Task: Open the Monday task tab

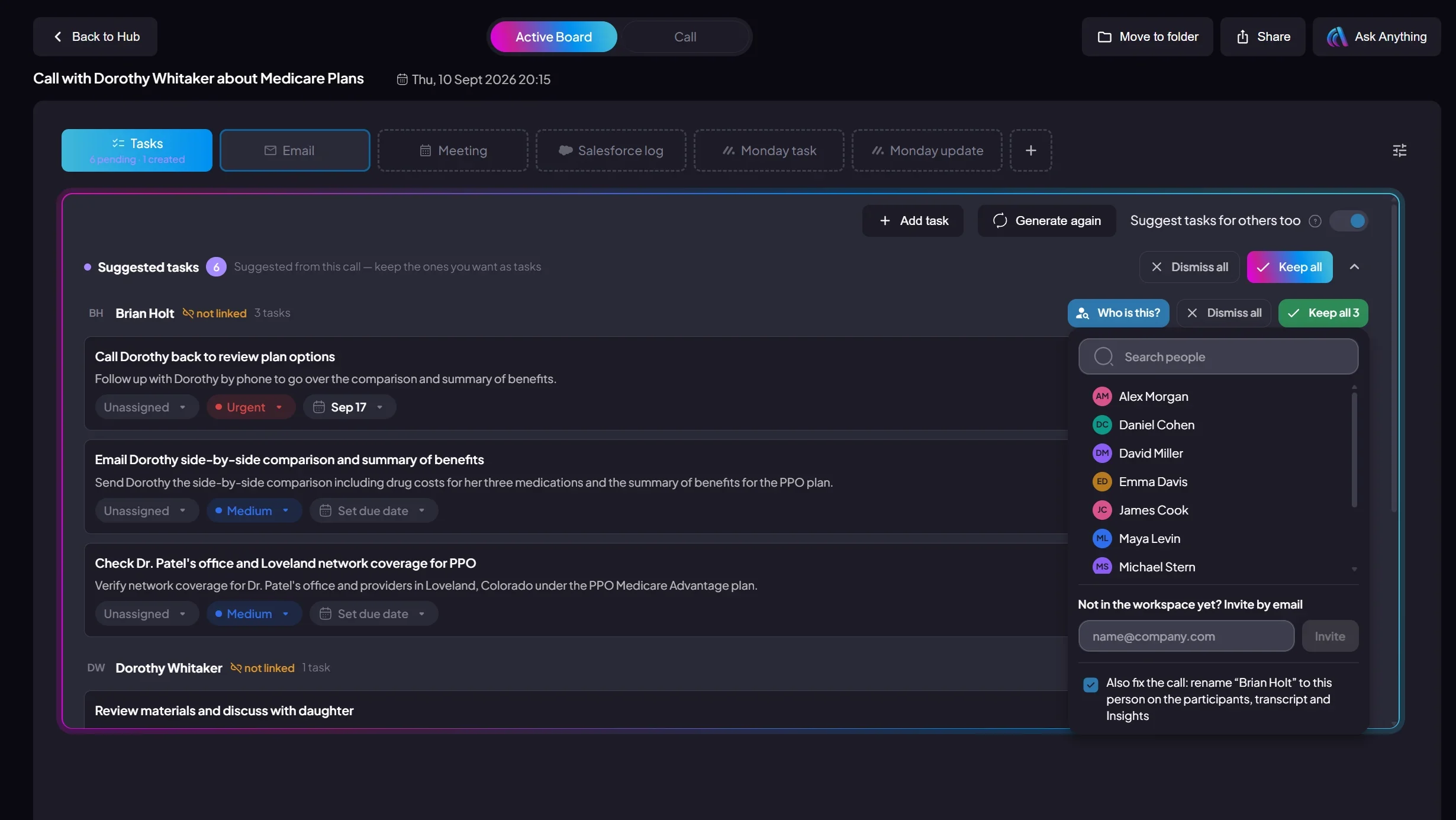Action: (769, 150)
